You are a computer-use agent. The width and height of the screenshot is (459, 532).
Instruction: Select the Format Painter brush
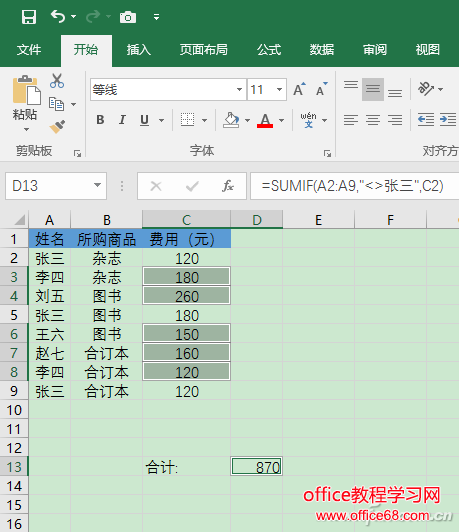click(x=57, y=127)
